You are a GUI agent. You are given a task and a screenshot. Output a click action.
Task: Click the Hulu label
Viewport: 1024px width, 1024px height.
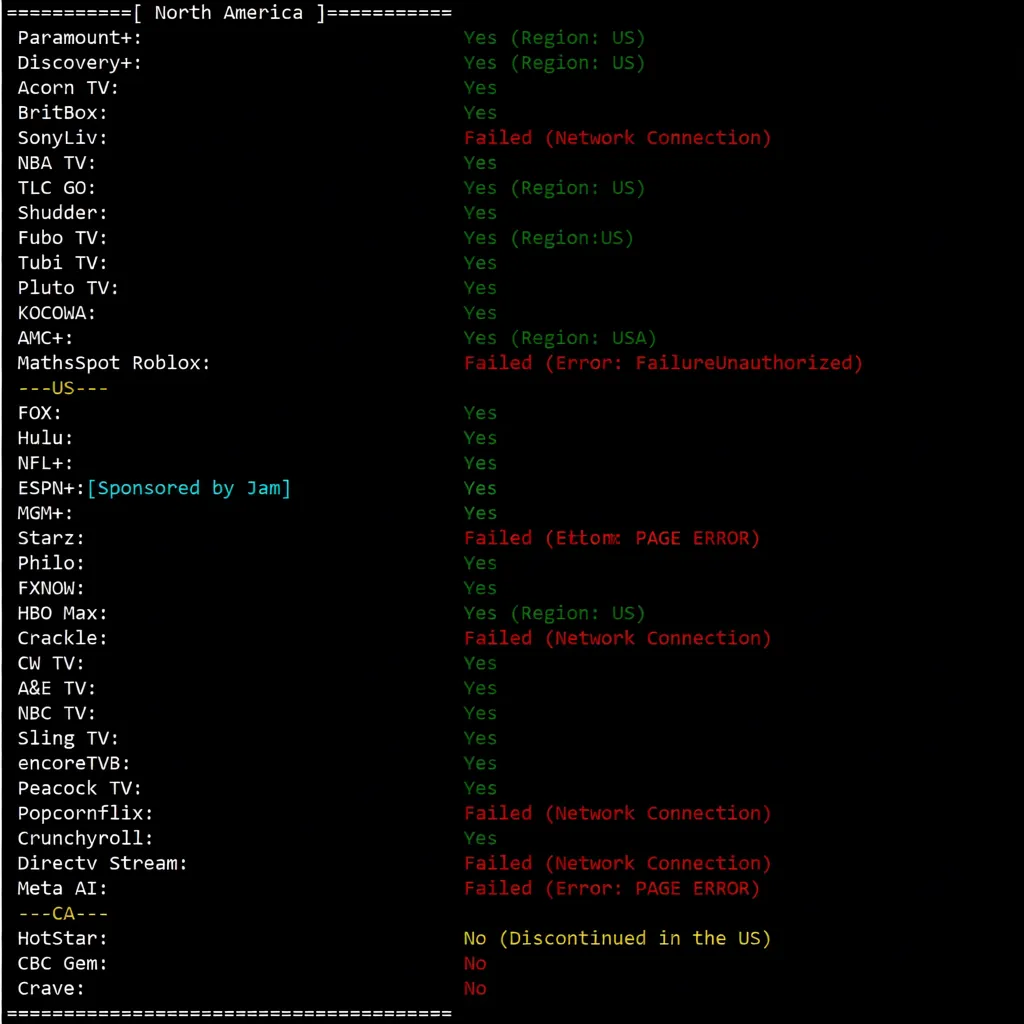click(x=46, y=438)
